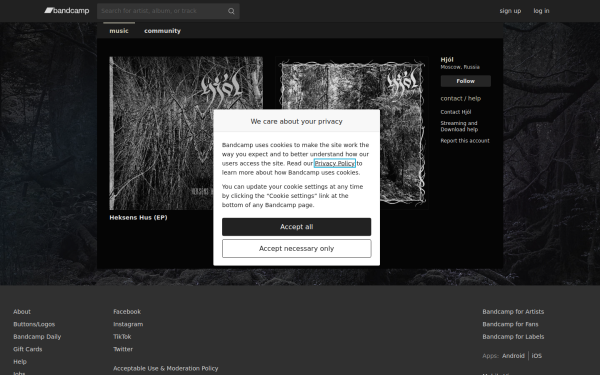Open Acceptable Use & Moderation Policy
Viewport: 600px width, 375px height.
click(166, 368)
